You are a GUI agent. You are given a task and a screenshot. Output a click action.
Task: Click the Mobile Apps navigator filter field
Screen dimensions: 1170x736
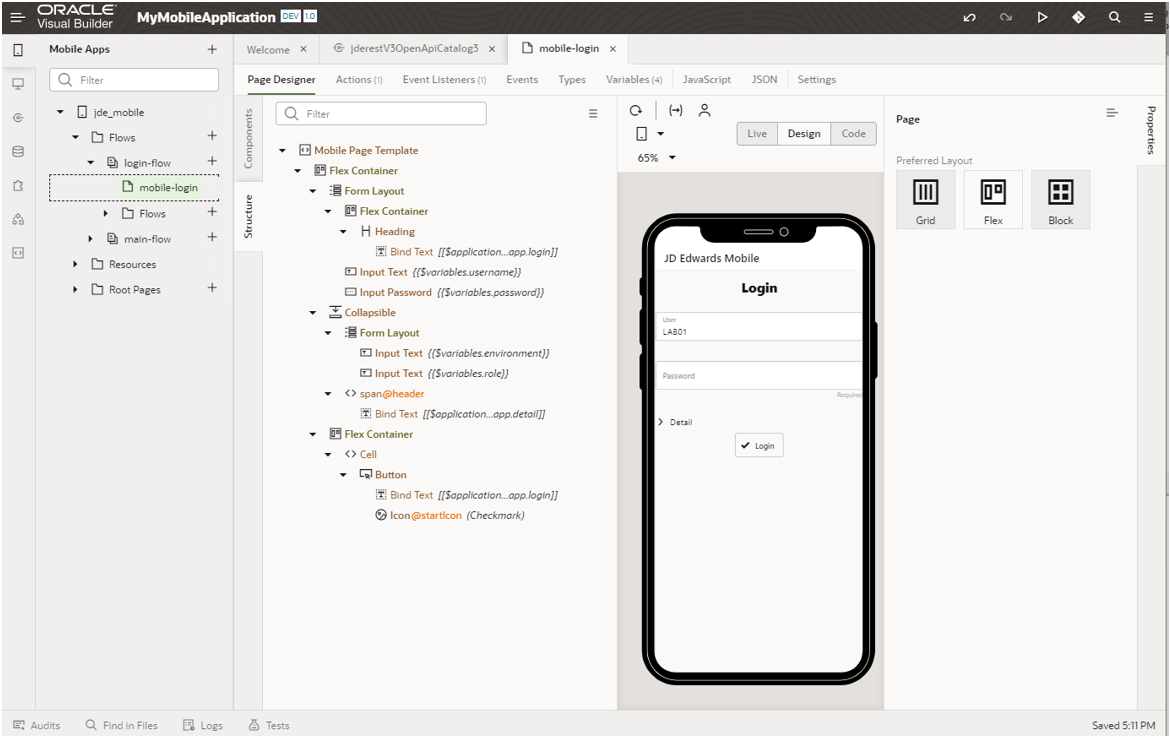tap(134, 80)
